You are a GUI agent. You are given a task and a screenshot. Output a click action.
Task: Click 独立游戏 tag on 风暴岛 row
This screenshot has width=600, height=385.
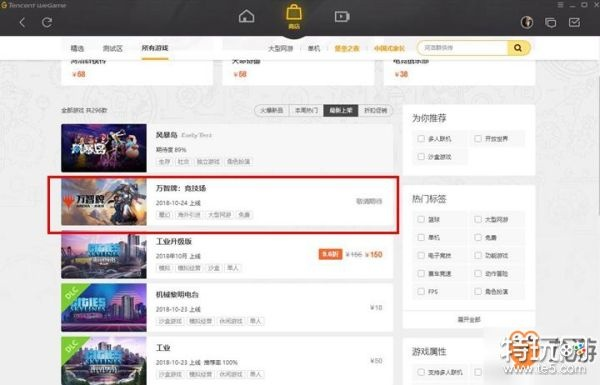coord(208,162)
